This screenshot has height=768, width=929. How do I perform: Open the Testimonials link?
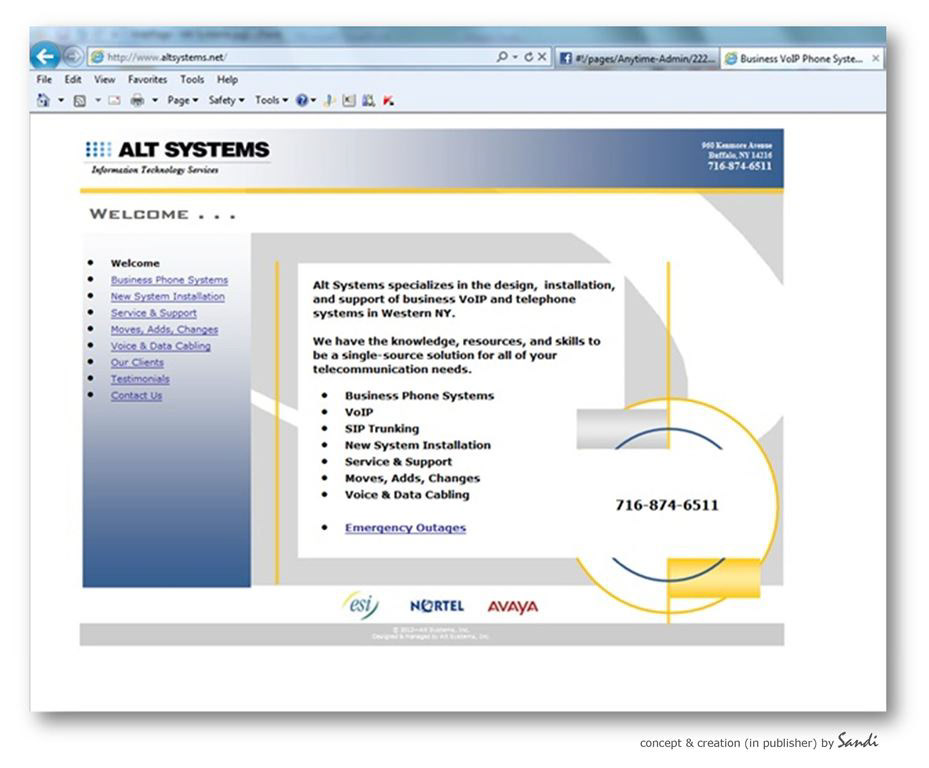click(140, 379)
